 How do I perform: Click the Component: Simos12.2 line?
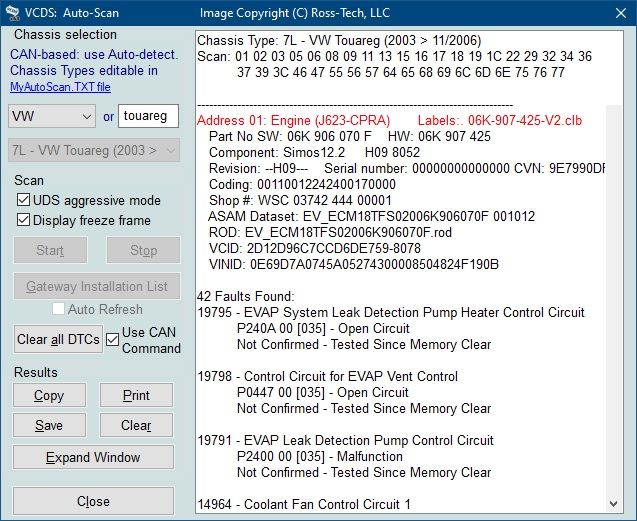coord(314,152)
